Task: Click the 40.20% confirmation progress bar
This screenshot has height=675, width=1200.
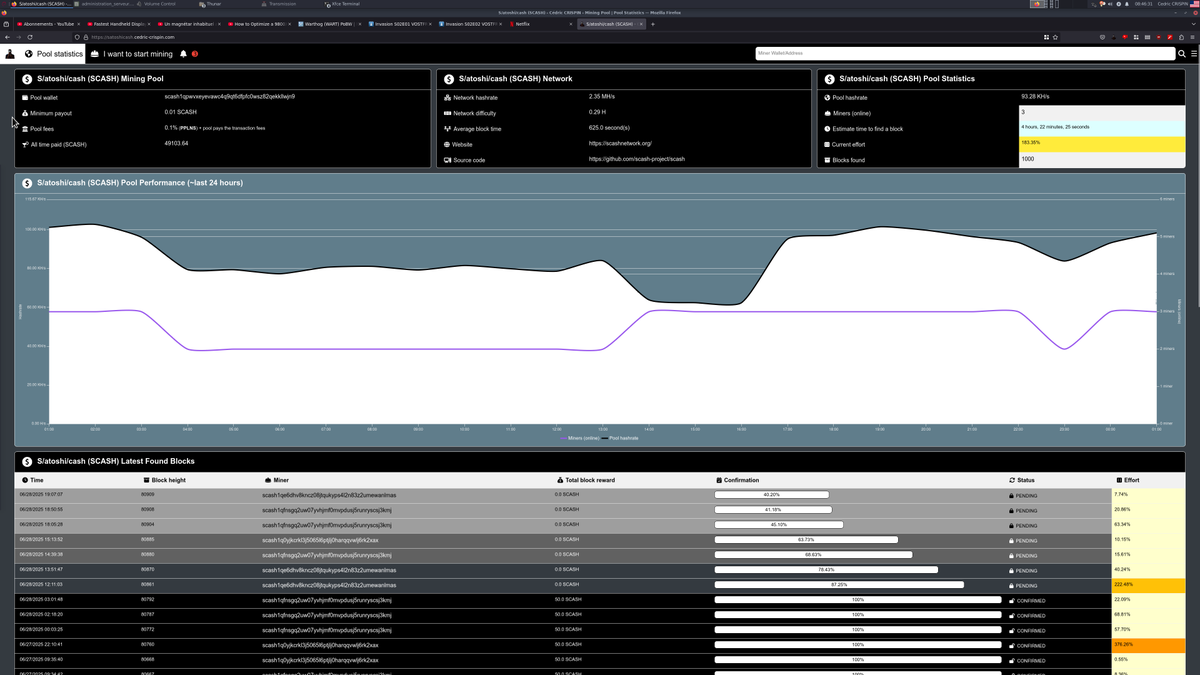Action: (771, 494)
